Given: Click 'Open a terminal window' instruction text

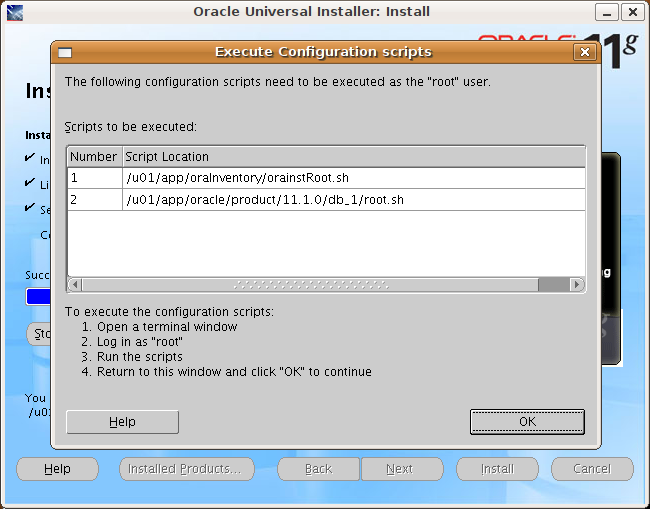Looking at the screenshot, I should pyautogui.click(x=167, y=327).
